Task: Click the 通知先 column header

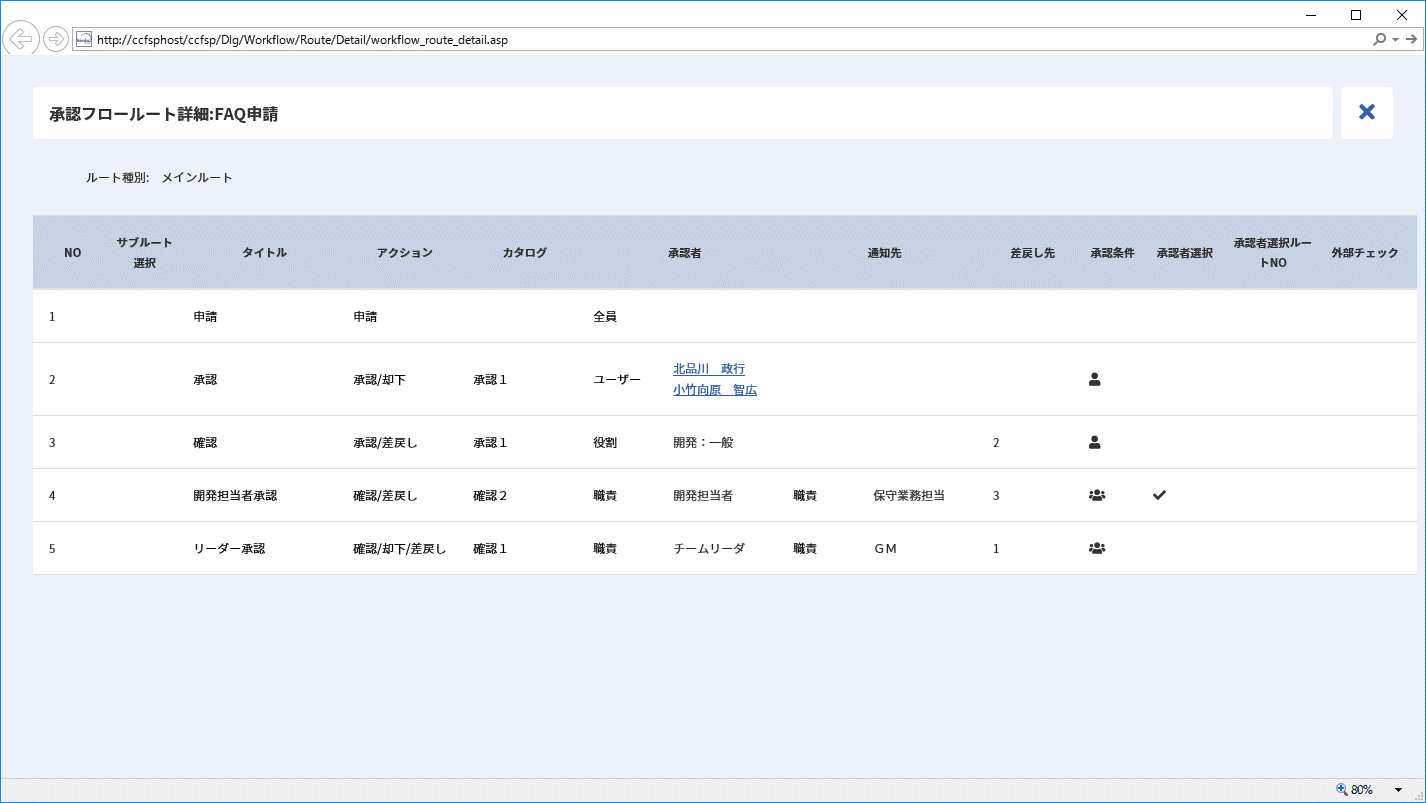Action: point(884,253)
